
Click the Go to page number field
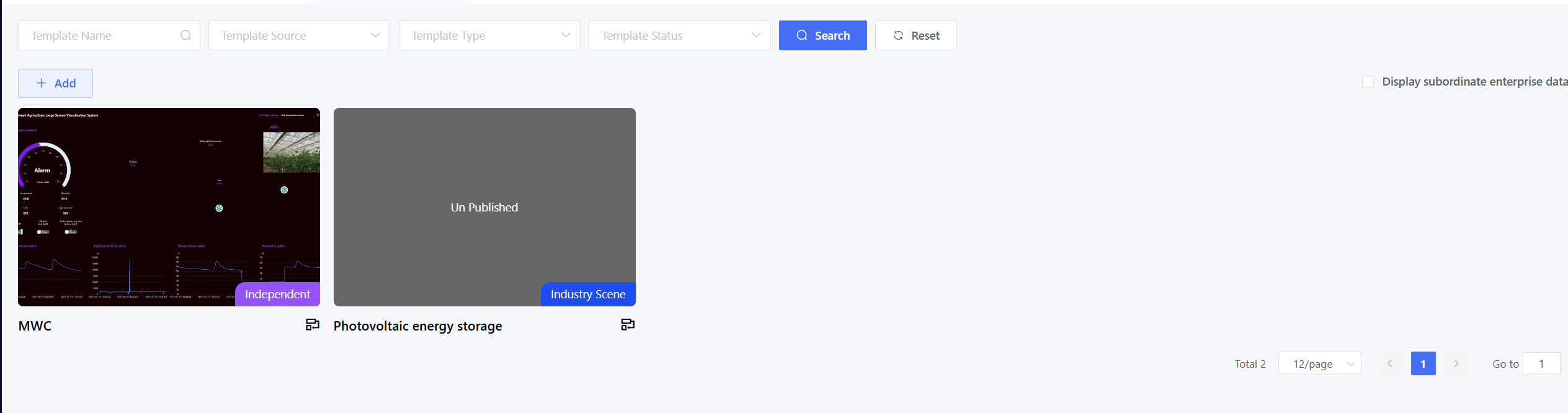pyautogui.click(x=1541, y=363)
